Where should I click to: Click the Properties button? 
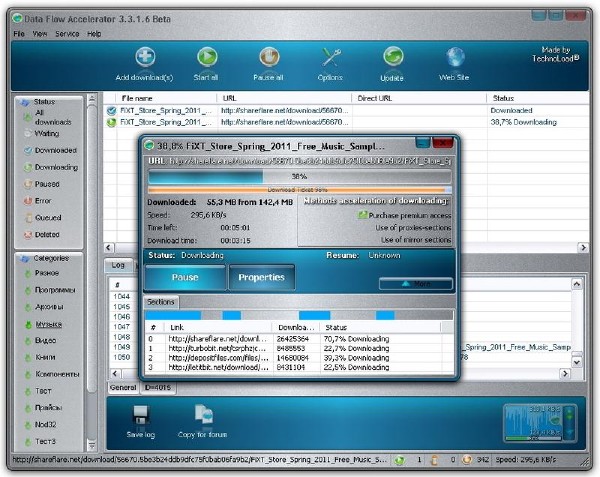pyautogui.click(x=262, y=277)
